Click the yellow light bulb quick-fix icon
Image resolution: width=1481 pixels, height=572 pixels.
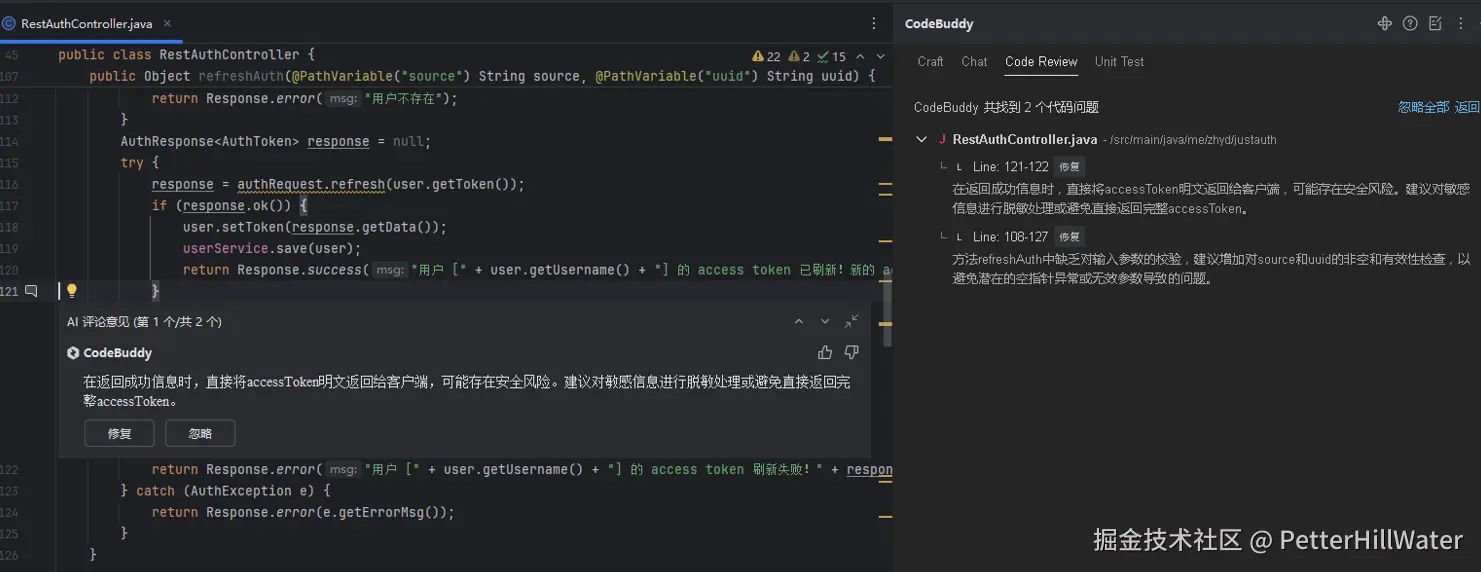point(71,291)
